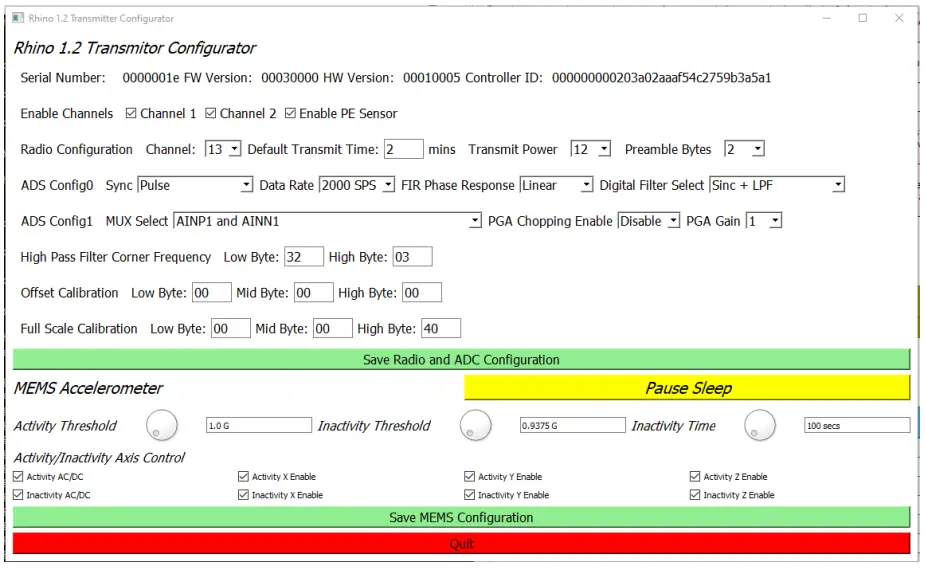Click the Activity/Inactivity Axis Control heading
Screen dimensions: 925x570
pos(99,458)
